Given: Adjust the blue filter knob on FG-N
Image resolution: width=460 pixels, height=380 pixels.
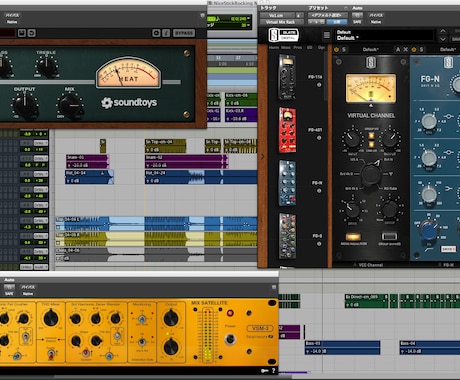Looking at the screenshot, I should click(x=429, y=230).
